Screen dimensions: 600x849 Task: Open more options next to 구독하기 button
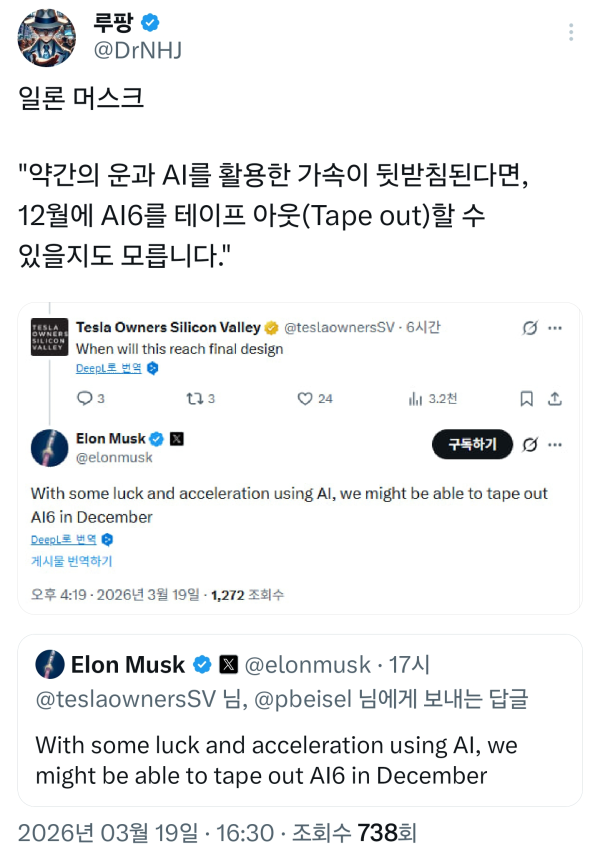(x=555, y=444)
